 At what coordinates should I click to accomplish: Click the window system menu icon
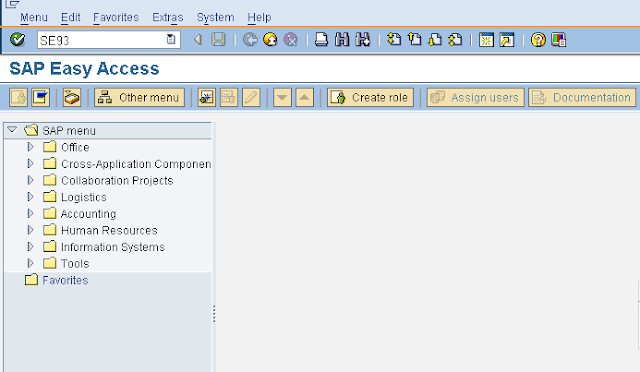[x=12, y=4]
